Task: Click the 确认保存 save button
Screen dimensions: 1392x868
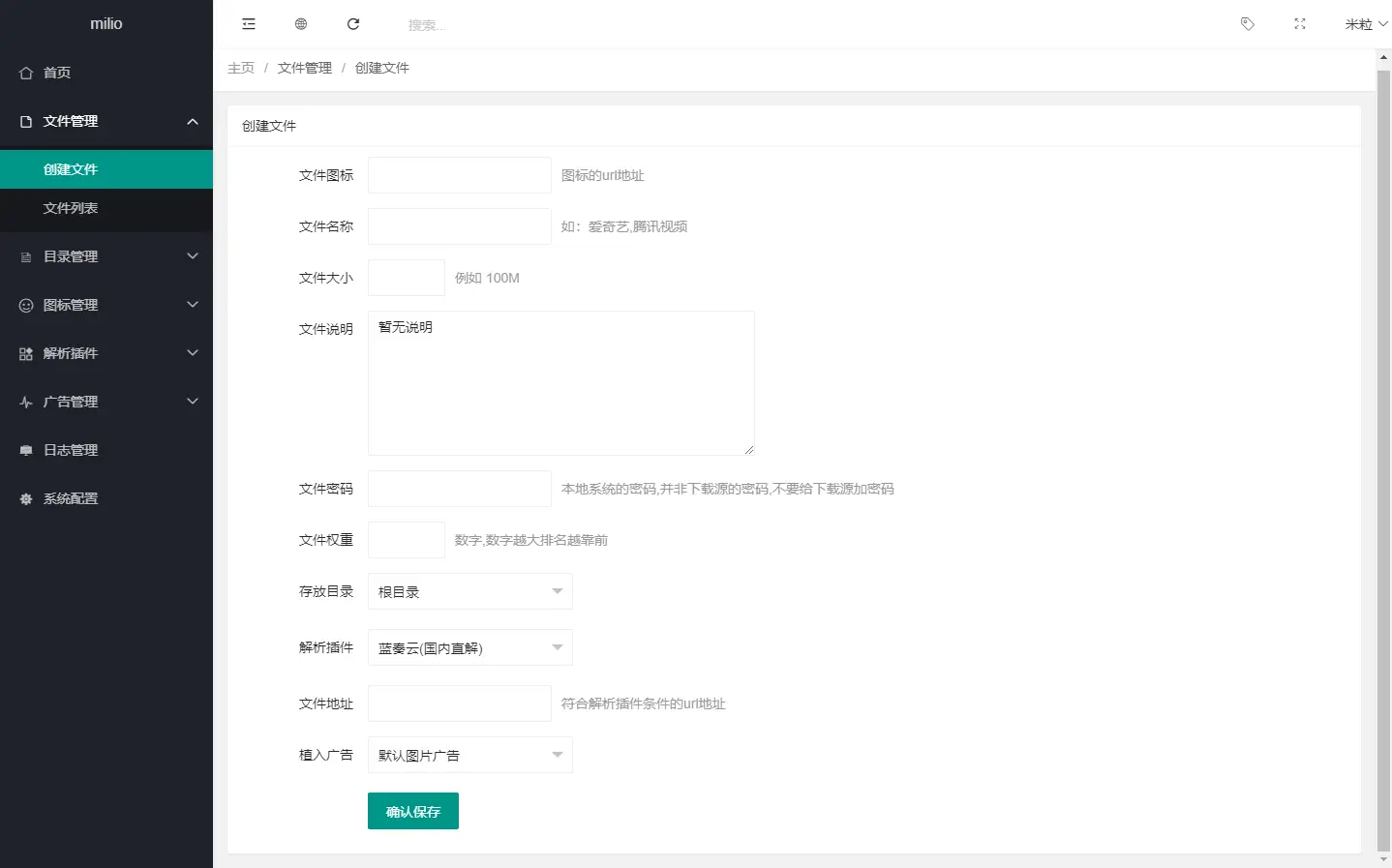Action: pos(412,811)
